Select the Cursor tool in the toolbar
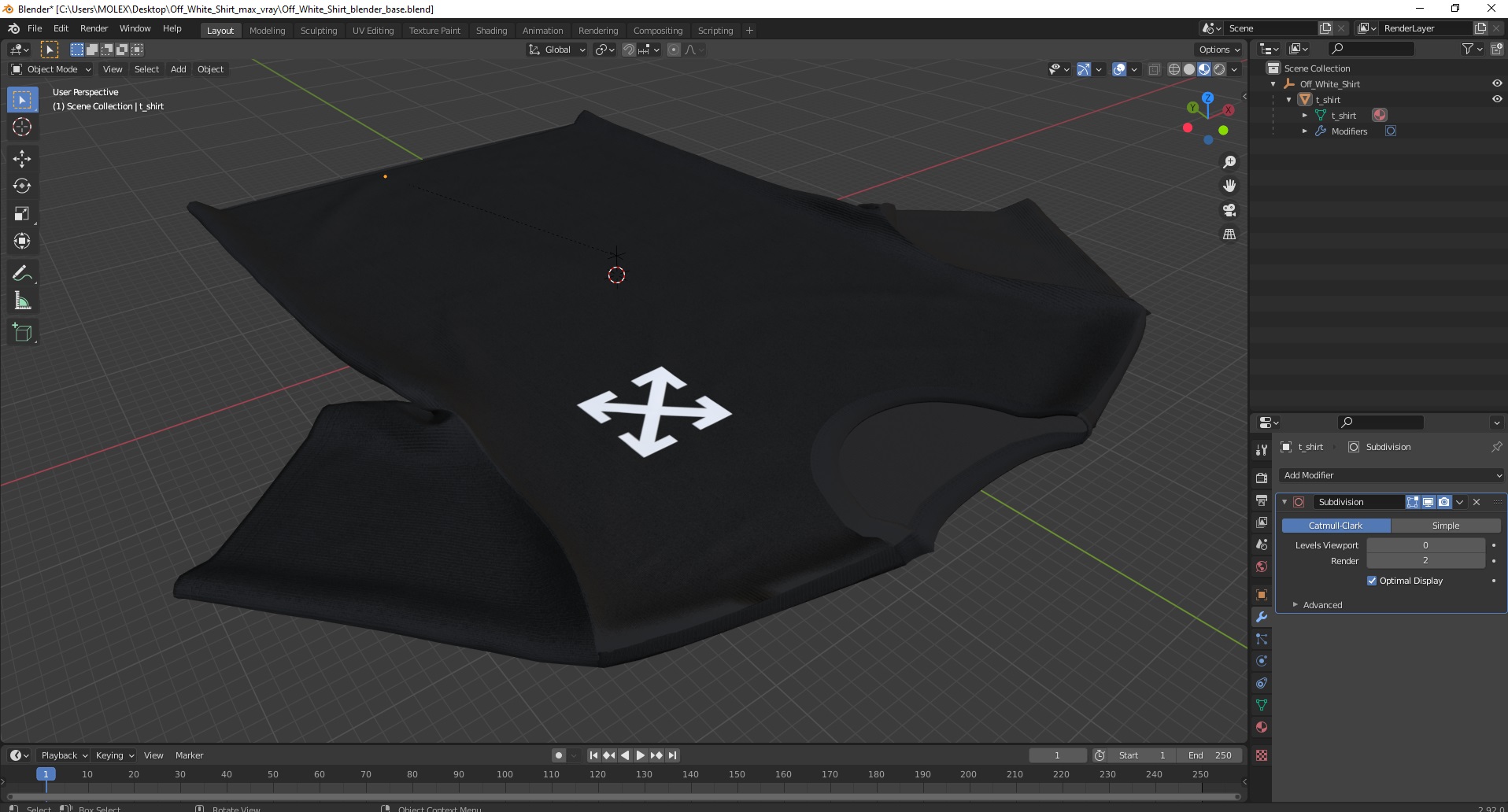 point(22,127)
